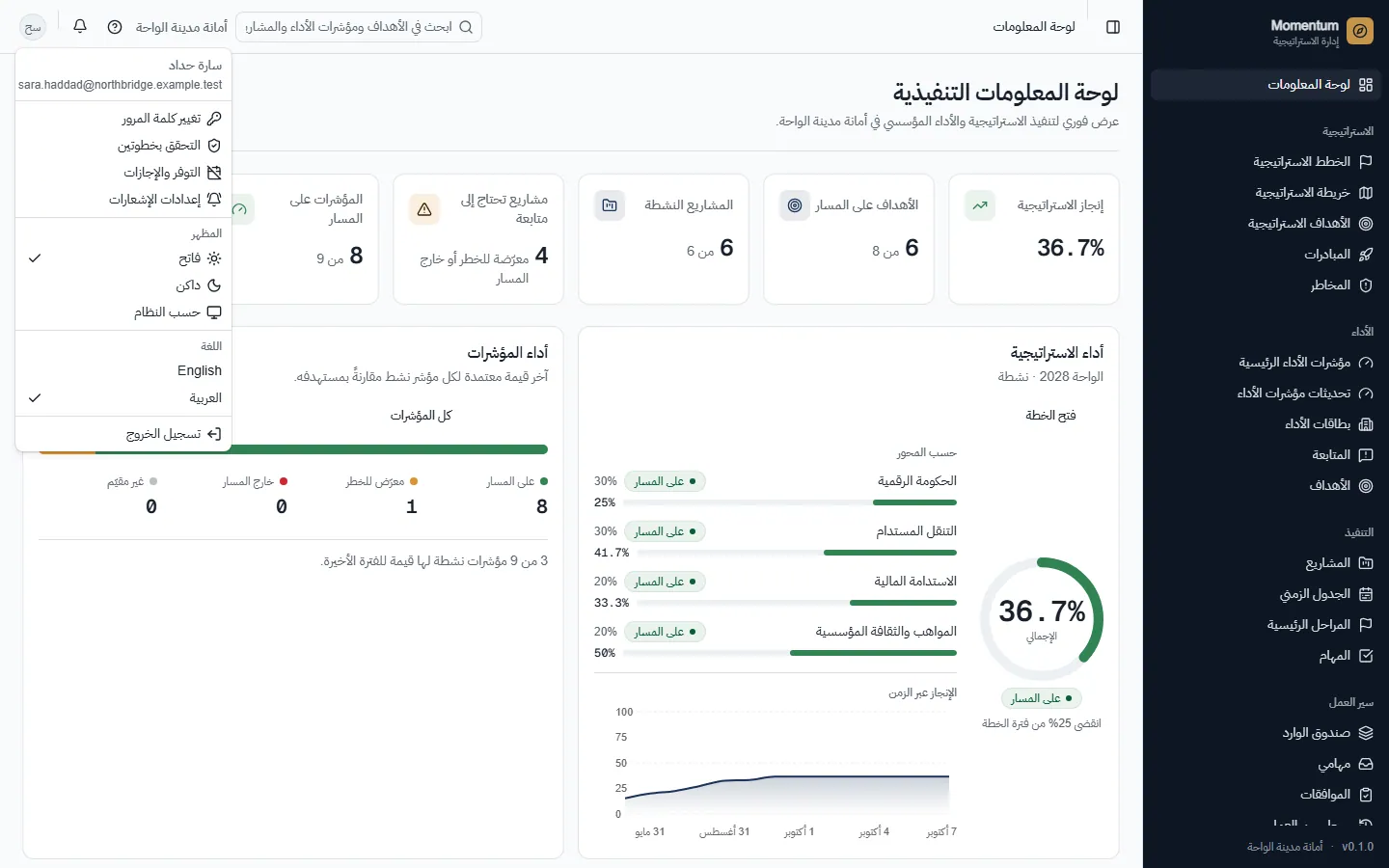Open بطاقات الأداء in the sidebar

click(1266, 424)
